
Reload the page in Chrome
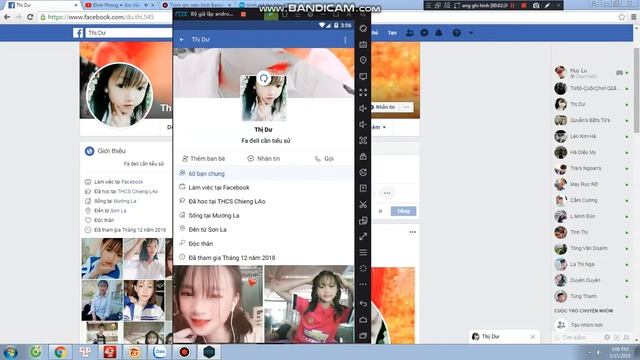(30, 17)
